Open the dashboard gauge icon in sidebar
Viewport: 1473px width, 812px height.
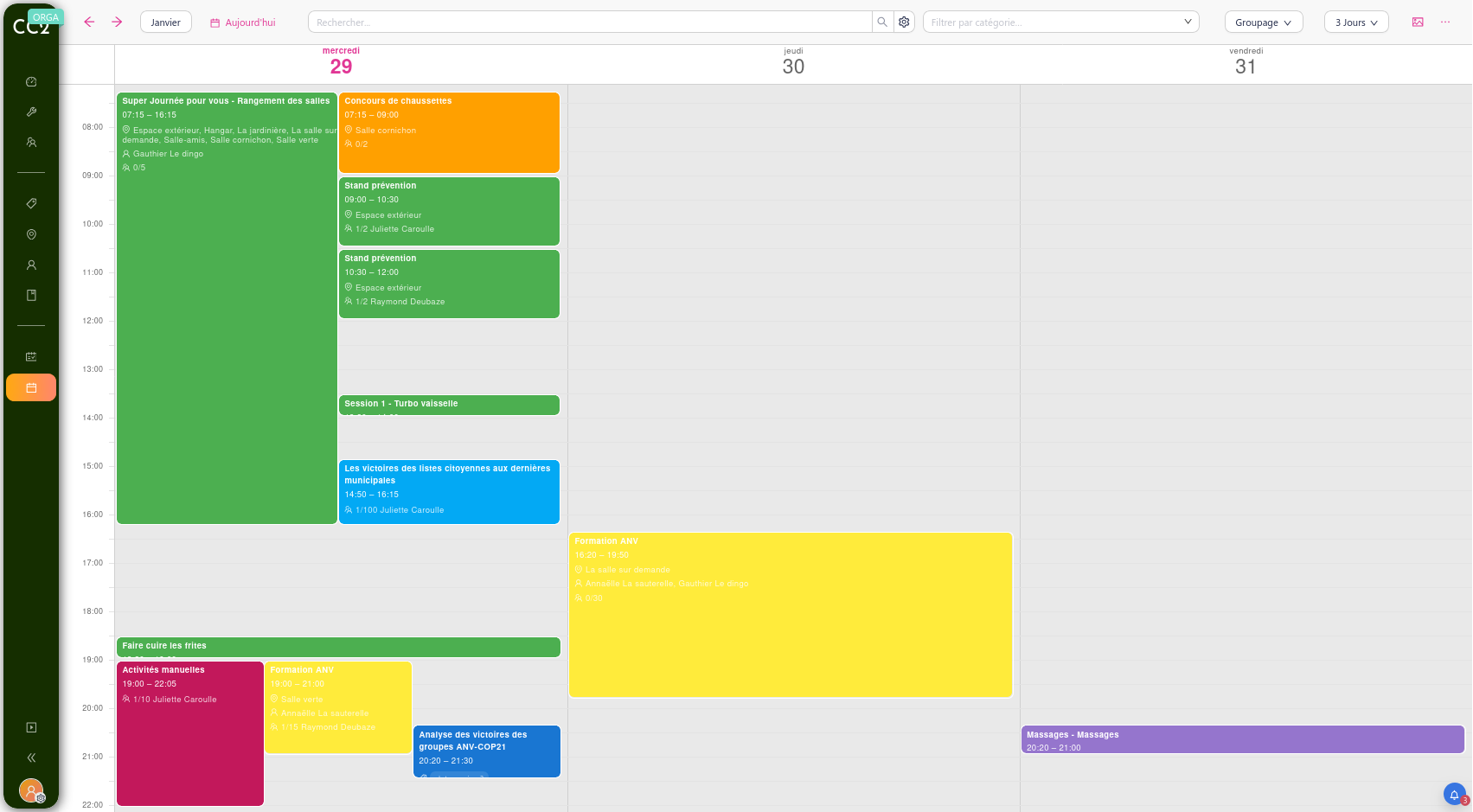coord(31,81)
